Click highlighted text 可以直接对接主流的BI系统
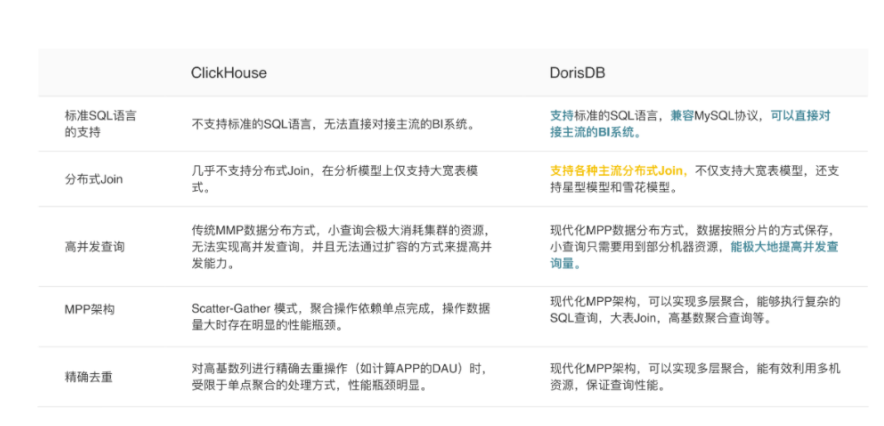 (x=690, y=124)
